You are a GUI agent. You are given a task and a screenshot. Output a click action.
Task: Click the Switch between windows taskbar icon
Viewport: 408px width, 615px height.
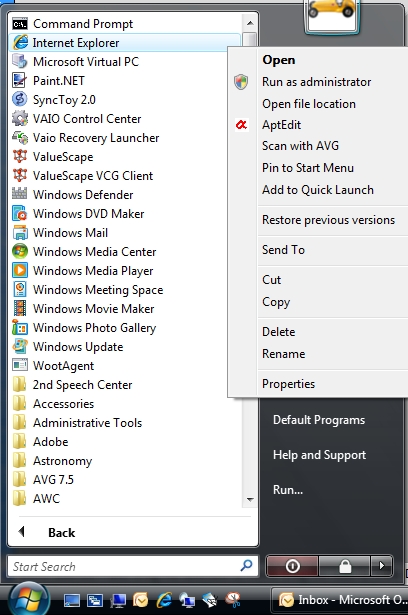tap(95, 600)
